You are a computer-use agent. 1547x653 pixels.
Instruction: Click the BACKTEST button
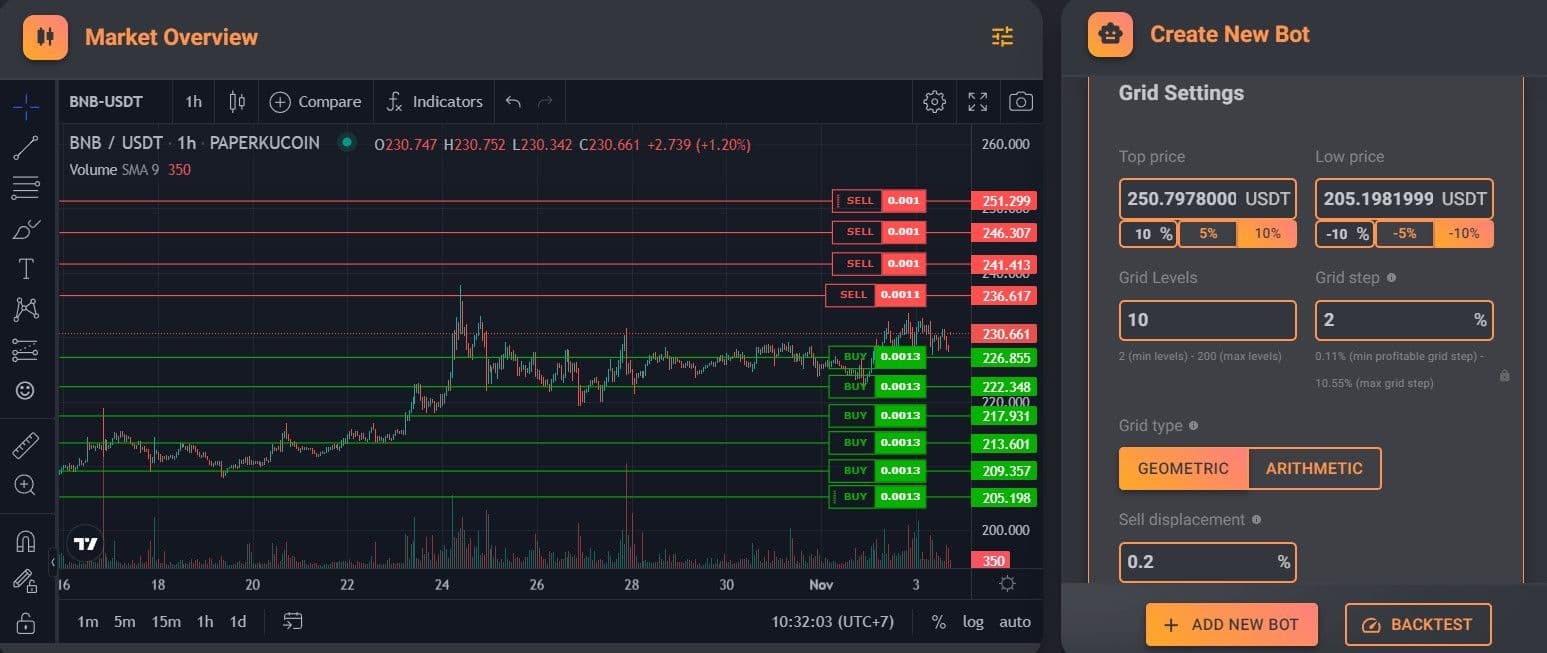[x=1417, y=625]
